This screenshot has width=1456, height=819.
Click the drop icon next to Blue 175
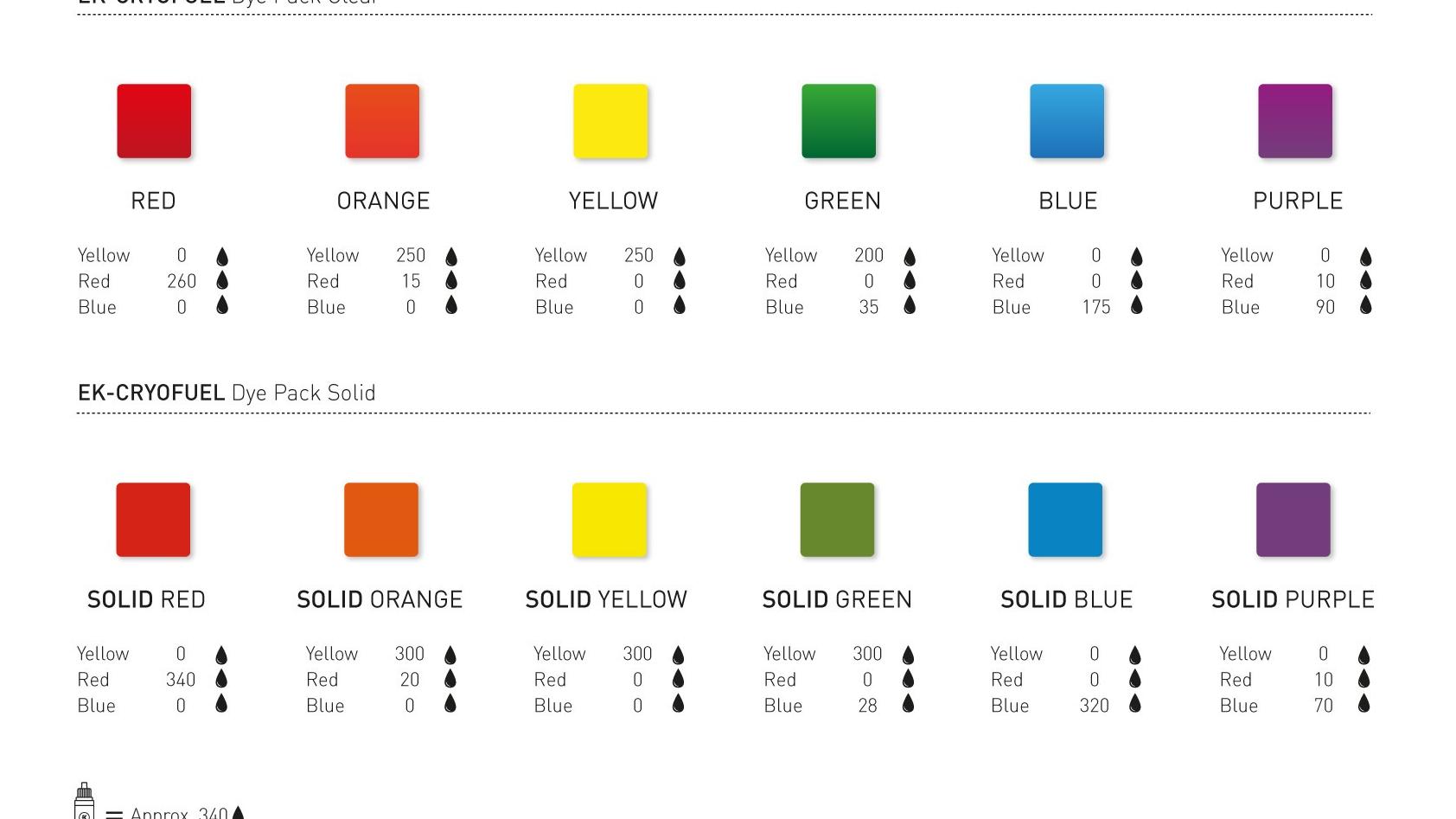click(x=1137, y=306)
